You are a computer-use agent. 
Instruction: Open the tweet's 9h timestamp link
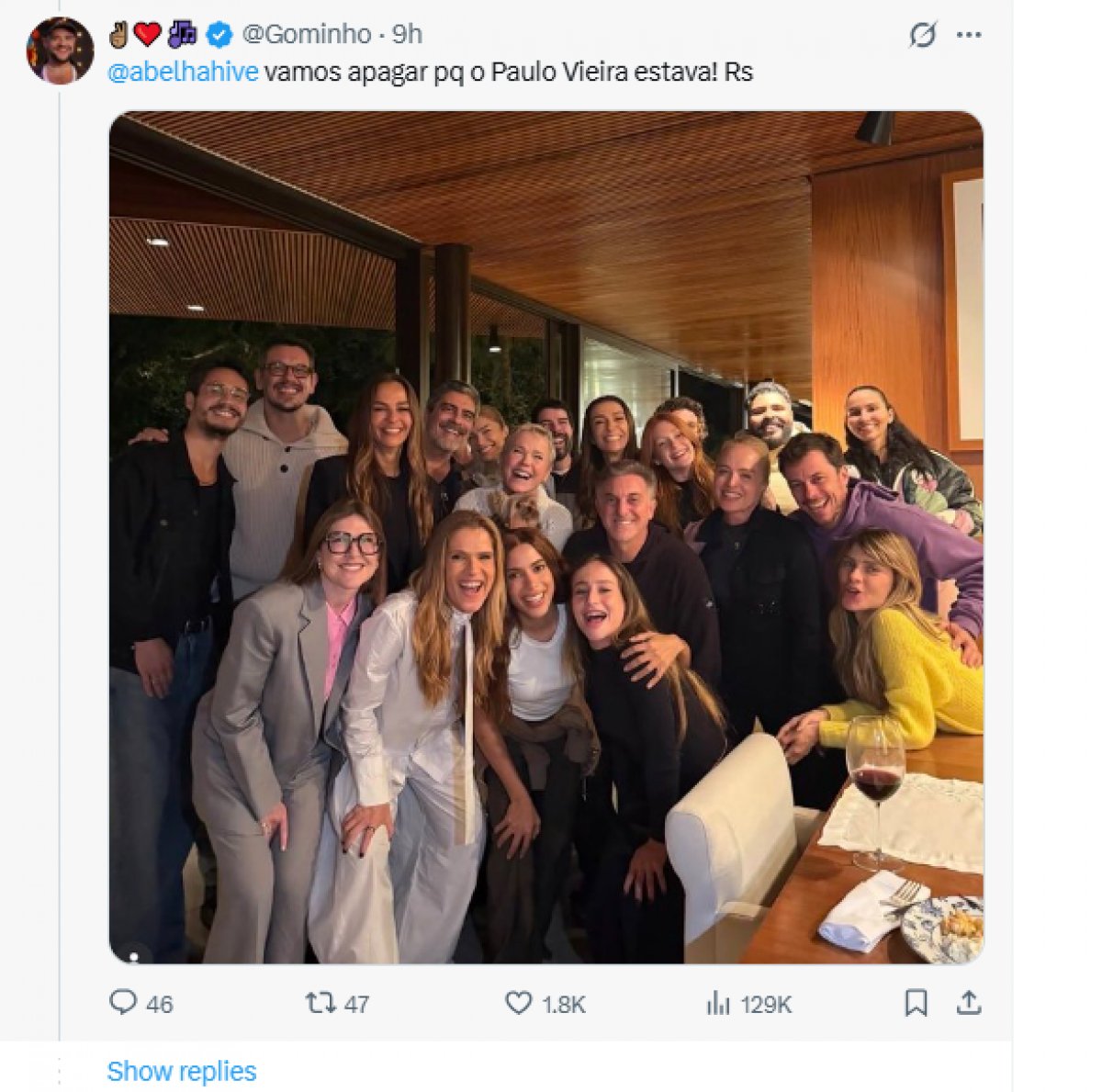tap(408, 35)
